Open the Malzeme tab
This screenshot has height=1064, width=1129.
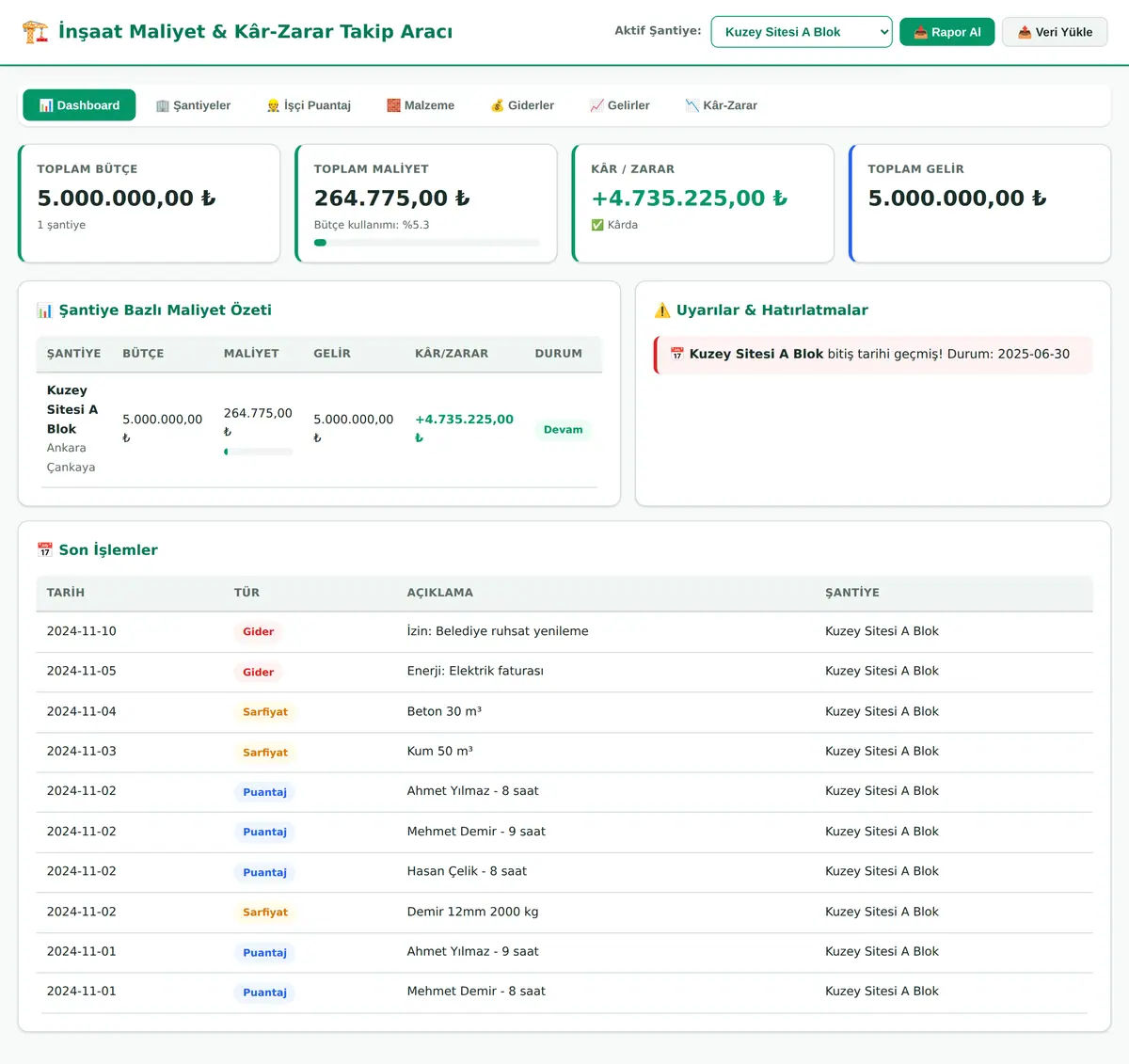[421, 105]
